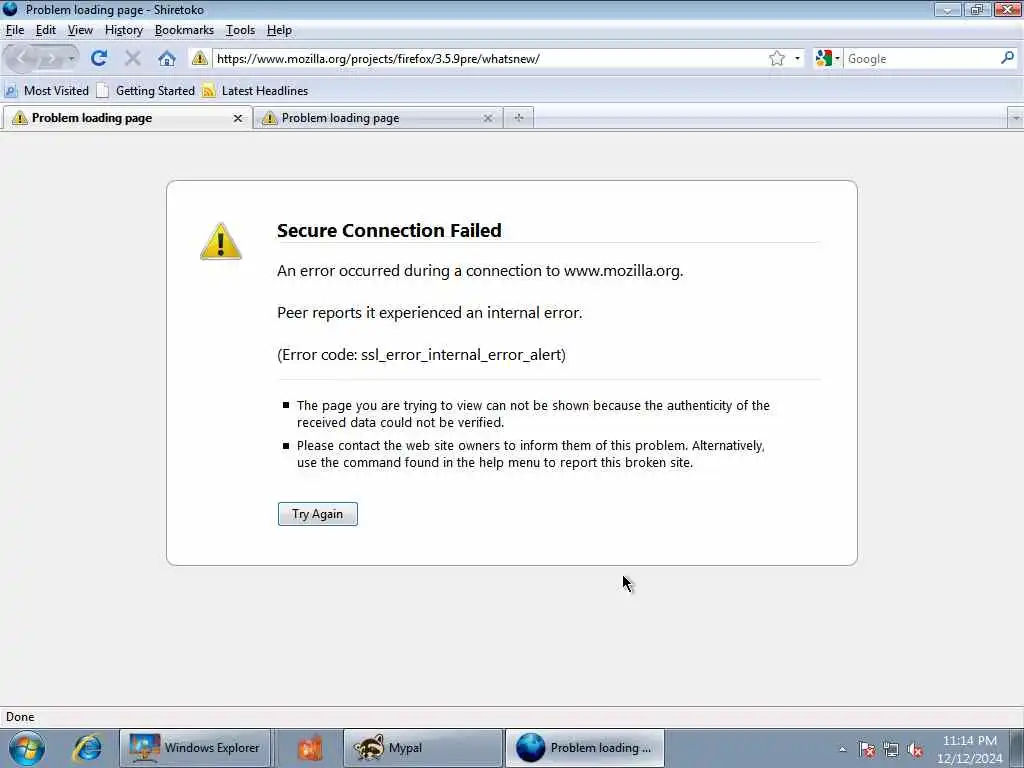Click the Stop loading icon

click(133, 58)
